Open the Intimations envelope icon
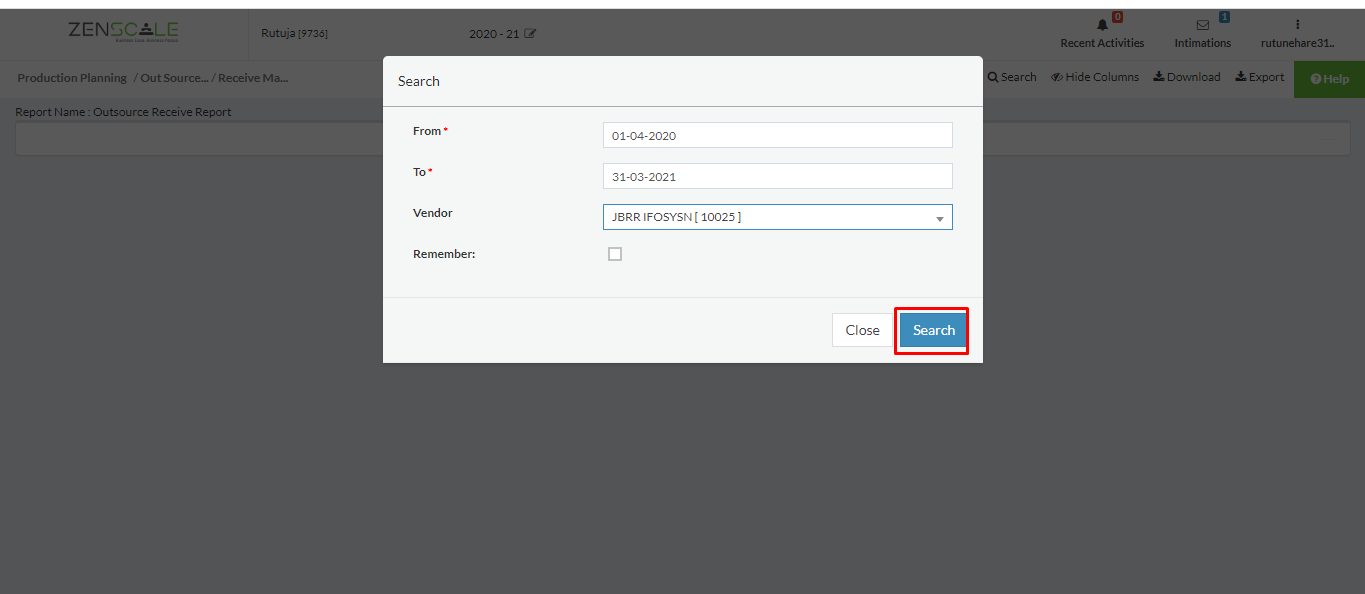The height and width of the screenshot is (594, 1365). (1203, 25)
